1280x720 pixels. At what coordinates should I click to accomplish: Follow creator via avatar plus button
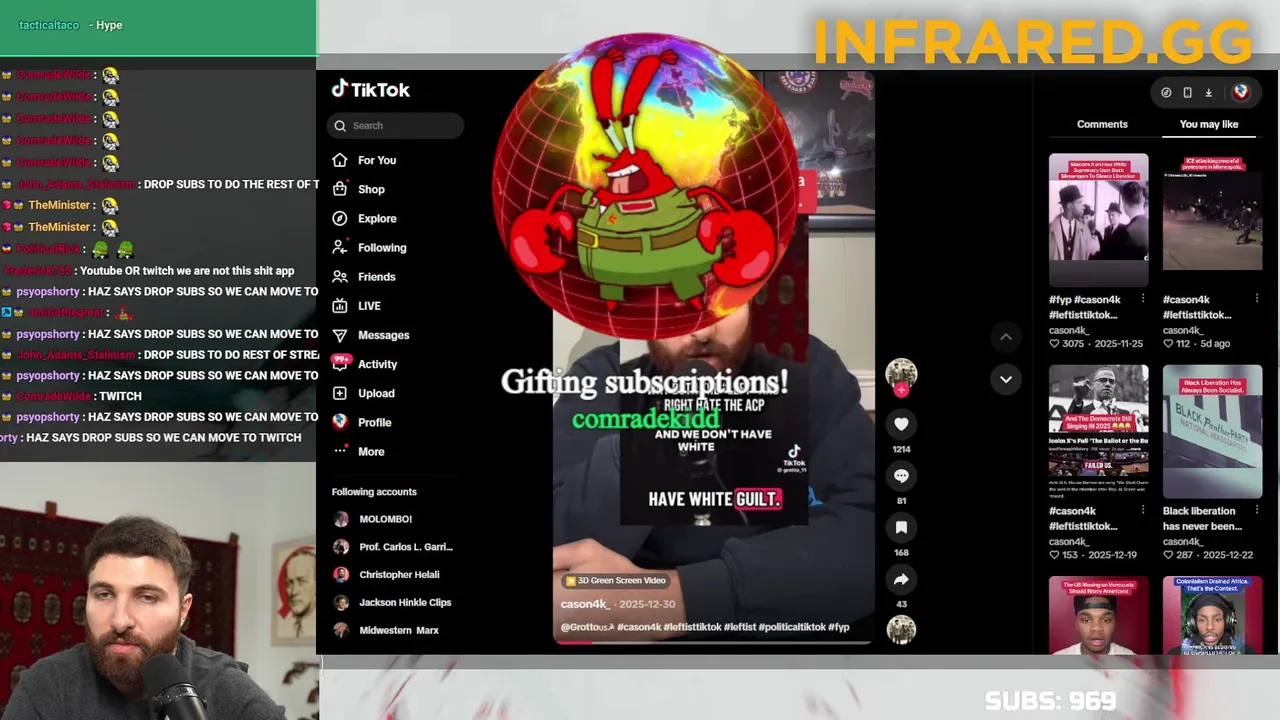point(901,391)
